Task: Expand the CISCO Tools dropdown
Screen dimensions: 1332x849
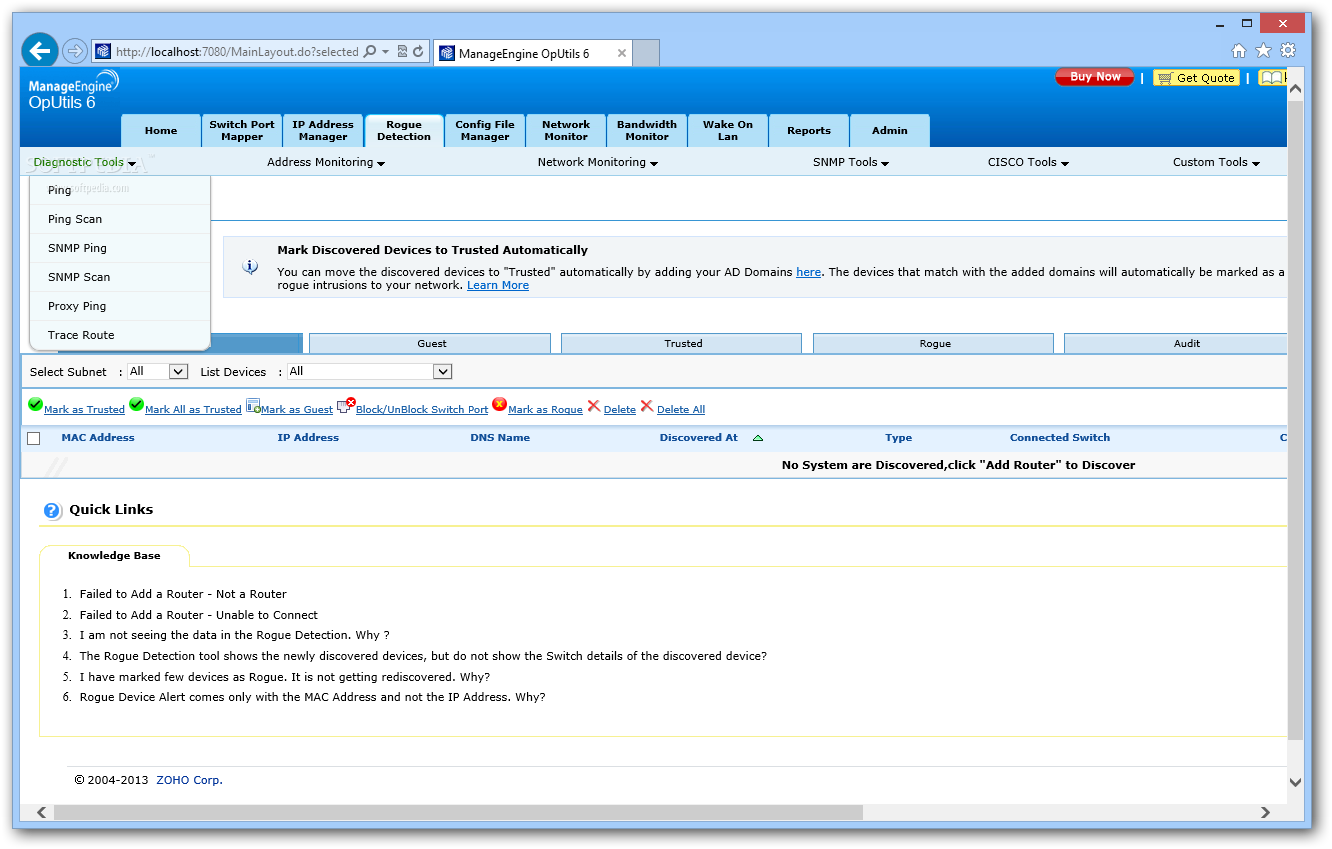Action: [x=1028, y=162]
